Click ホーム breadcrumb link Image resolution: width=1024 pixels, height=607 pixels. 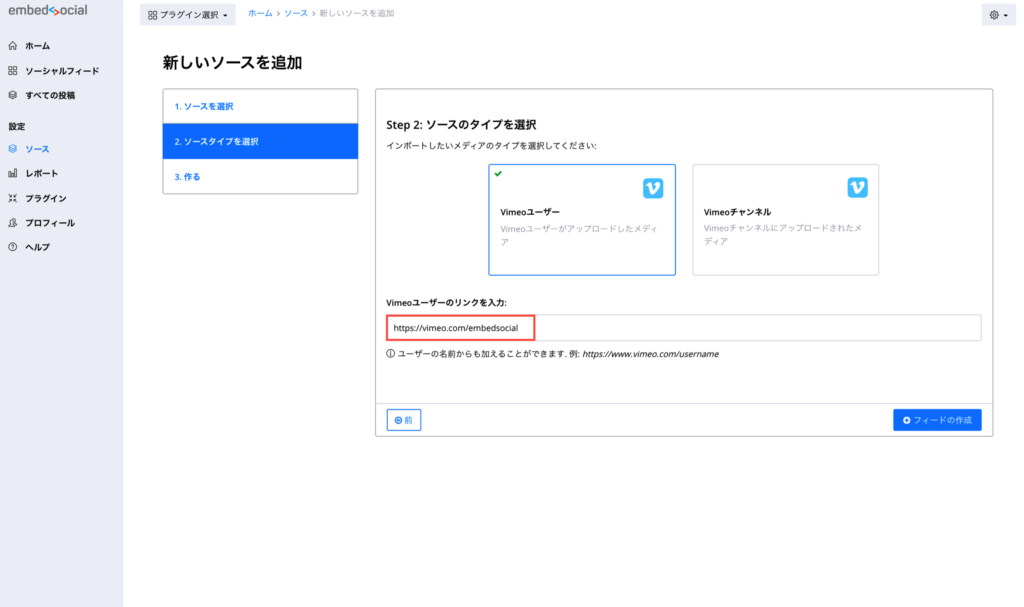(260, 13)
